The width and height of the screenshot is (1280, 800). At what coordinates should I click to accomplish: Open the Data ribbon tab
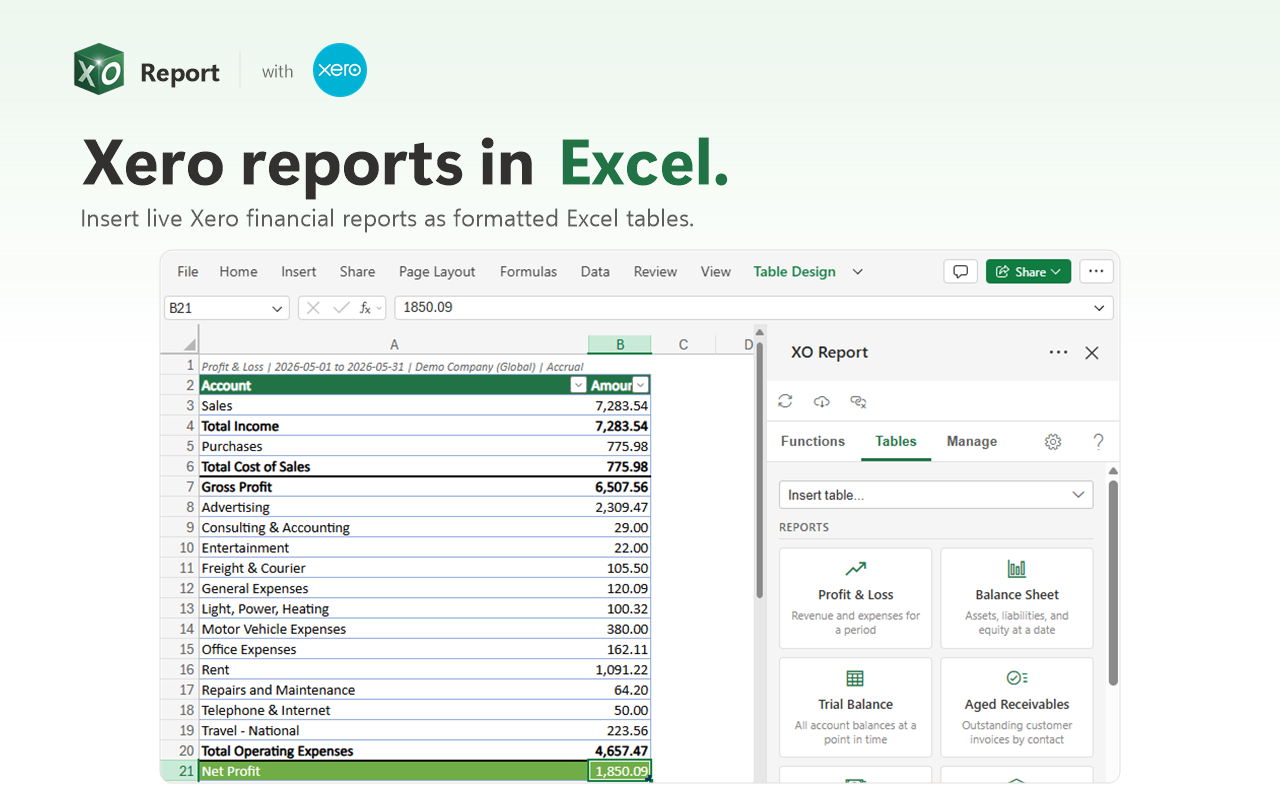click(595, 271)
